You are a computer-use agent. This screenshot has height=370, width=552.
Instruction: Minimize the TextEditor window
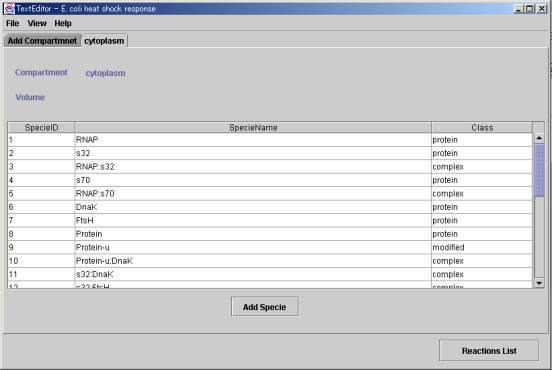518,8
